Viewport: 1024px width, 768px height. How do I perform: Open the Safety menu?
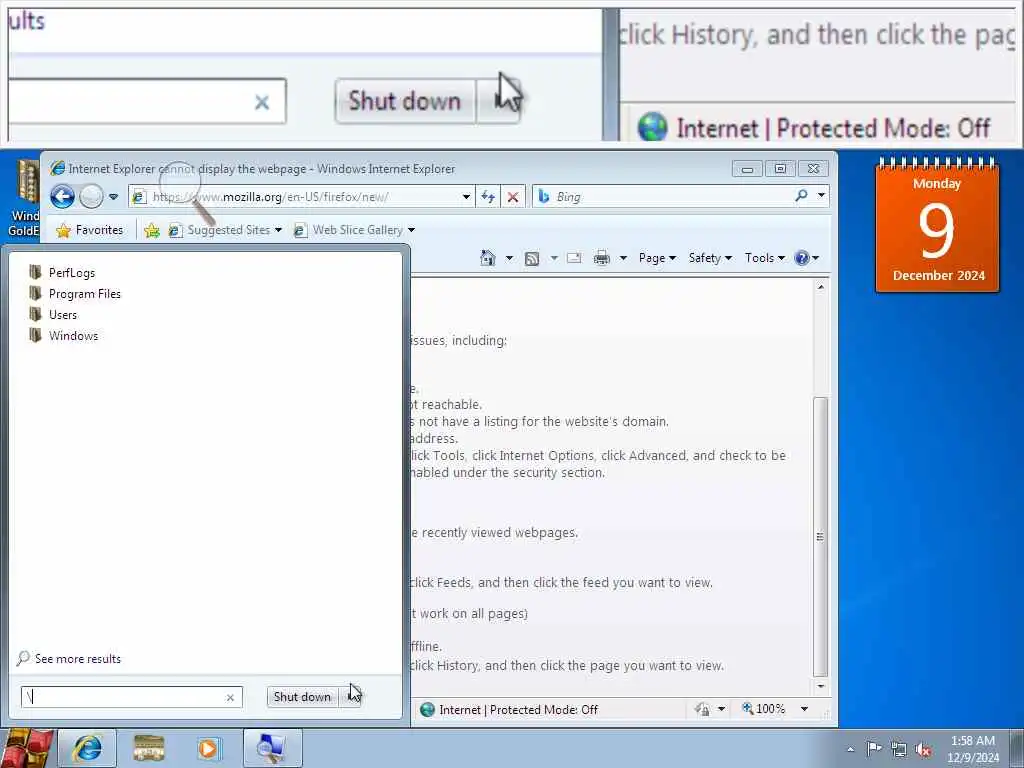[x=710, y=258]
